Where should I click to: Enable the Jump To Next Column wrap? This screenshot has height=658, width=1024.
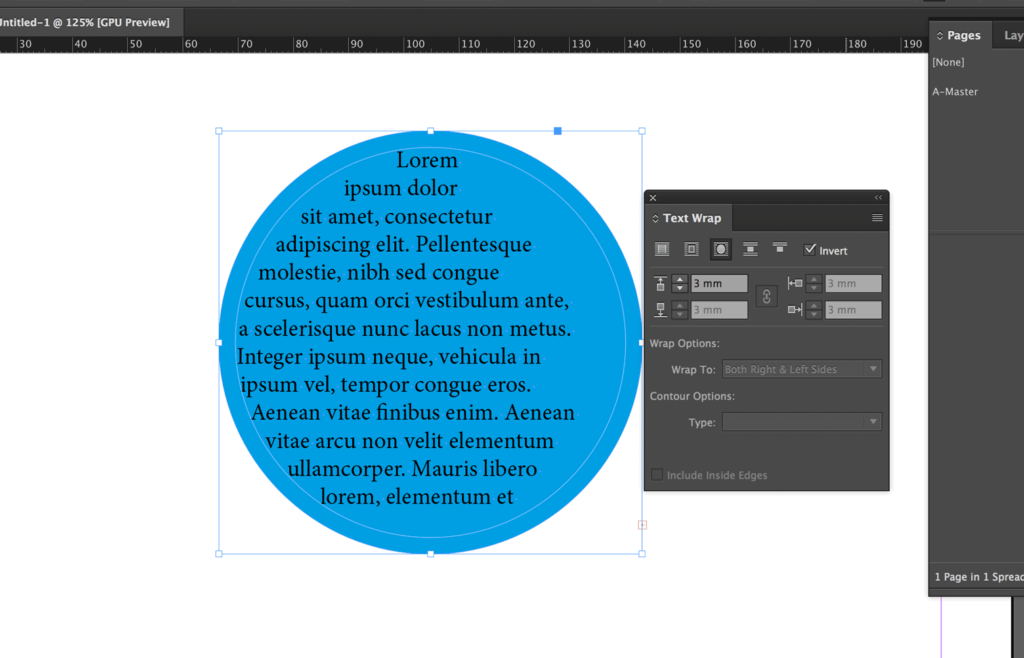pos(780,249)
